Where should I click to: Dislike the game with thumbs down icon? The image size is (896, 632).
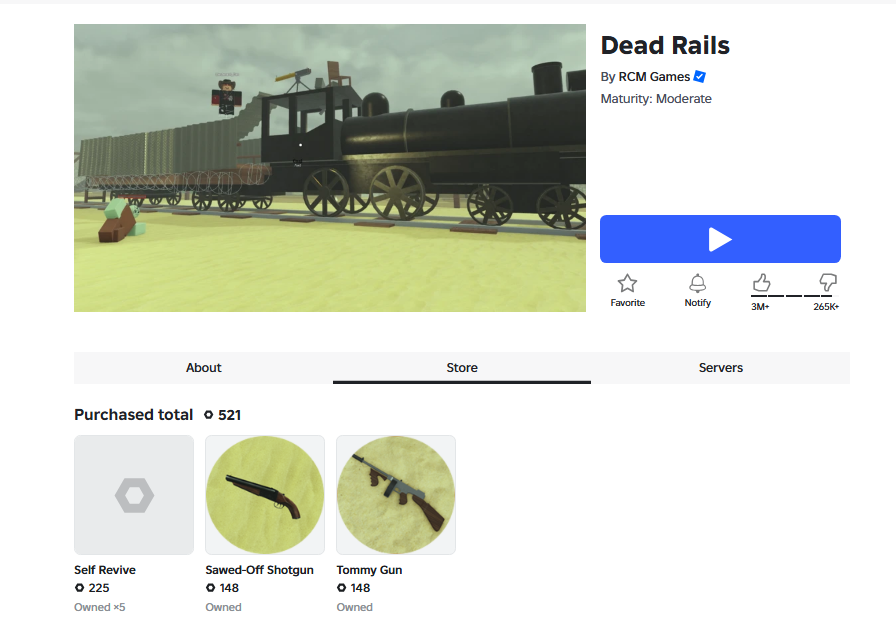[827, 282]
